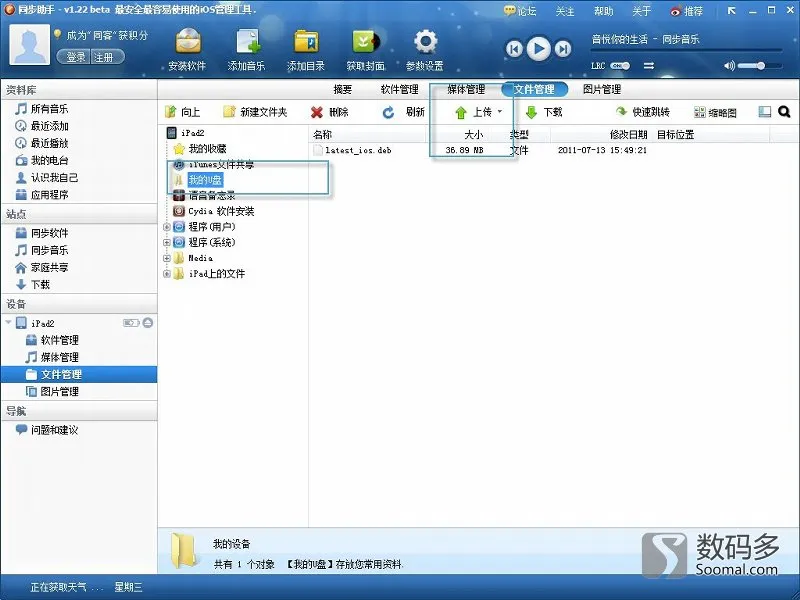The image size is (800, 600).
Task: Toggle the playback order icon beside LRC
Action: click(x=649, y=66)
